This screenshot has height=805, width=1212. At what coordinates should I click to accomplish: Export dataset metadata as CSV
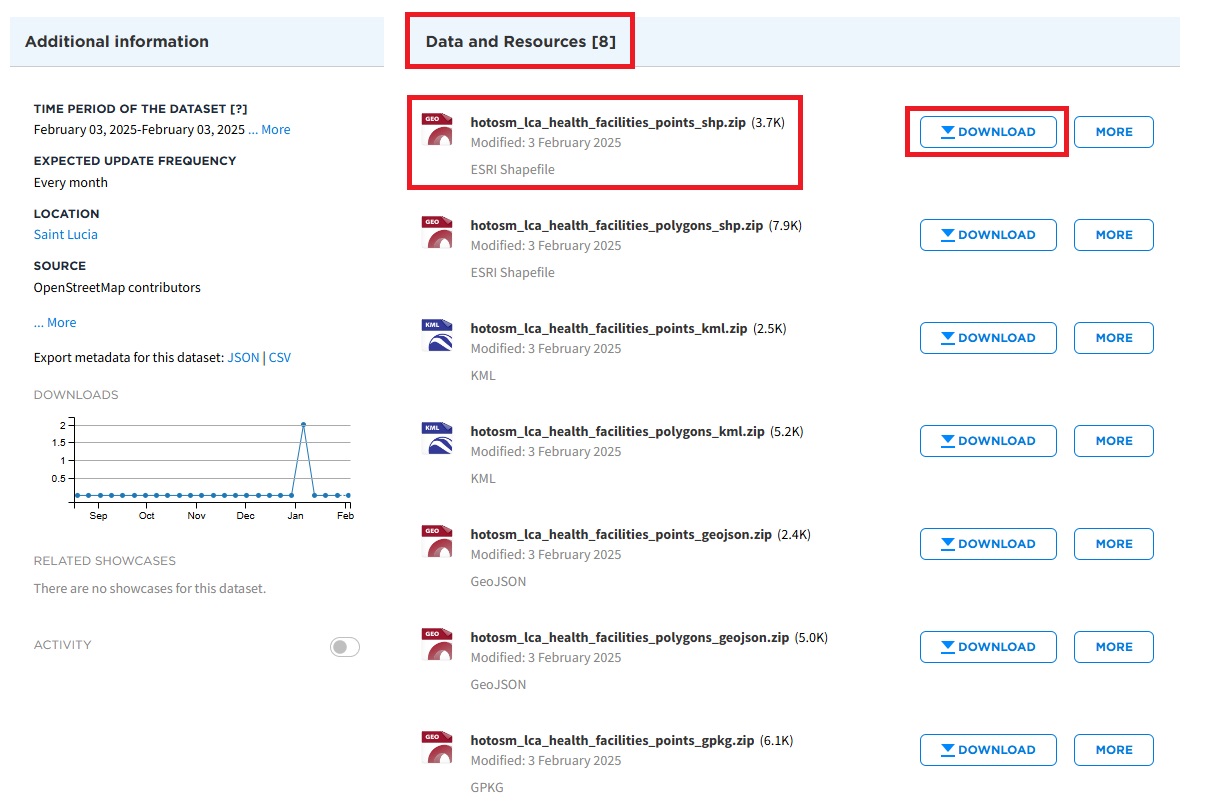[x=280, y=358]
